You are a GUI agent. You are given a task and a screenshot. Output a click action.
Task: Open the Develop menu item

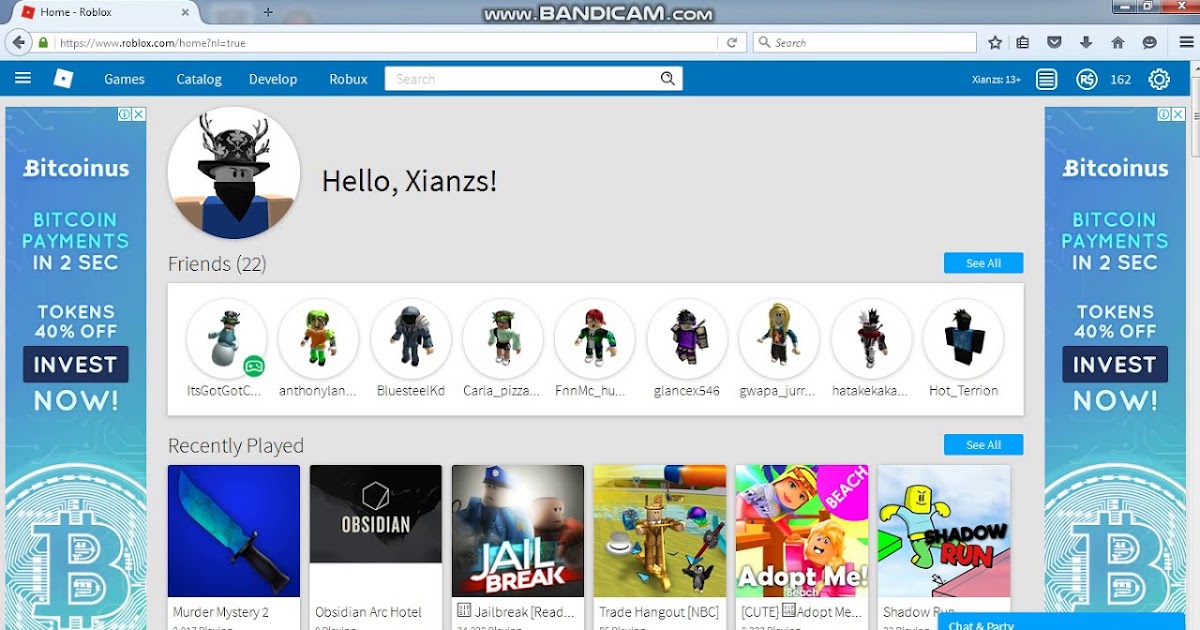pos(273,79)
